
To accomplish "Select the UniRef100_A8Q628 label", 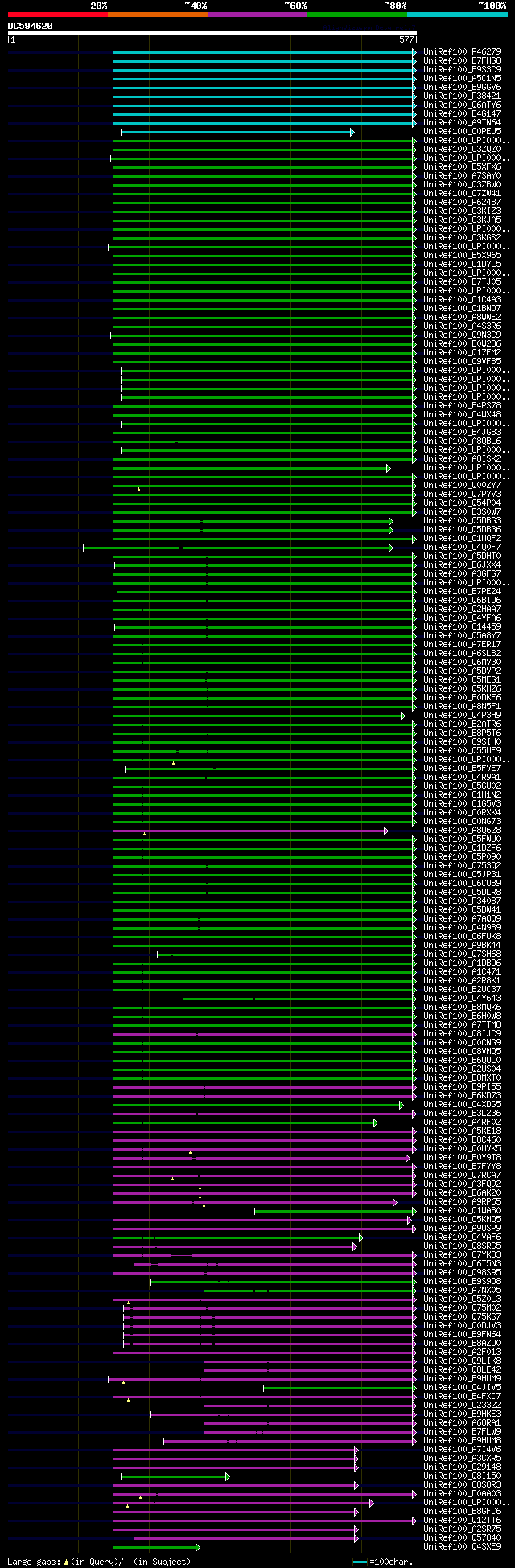I will coord(462,830).
